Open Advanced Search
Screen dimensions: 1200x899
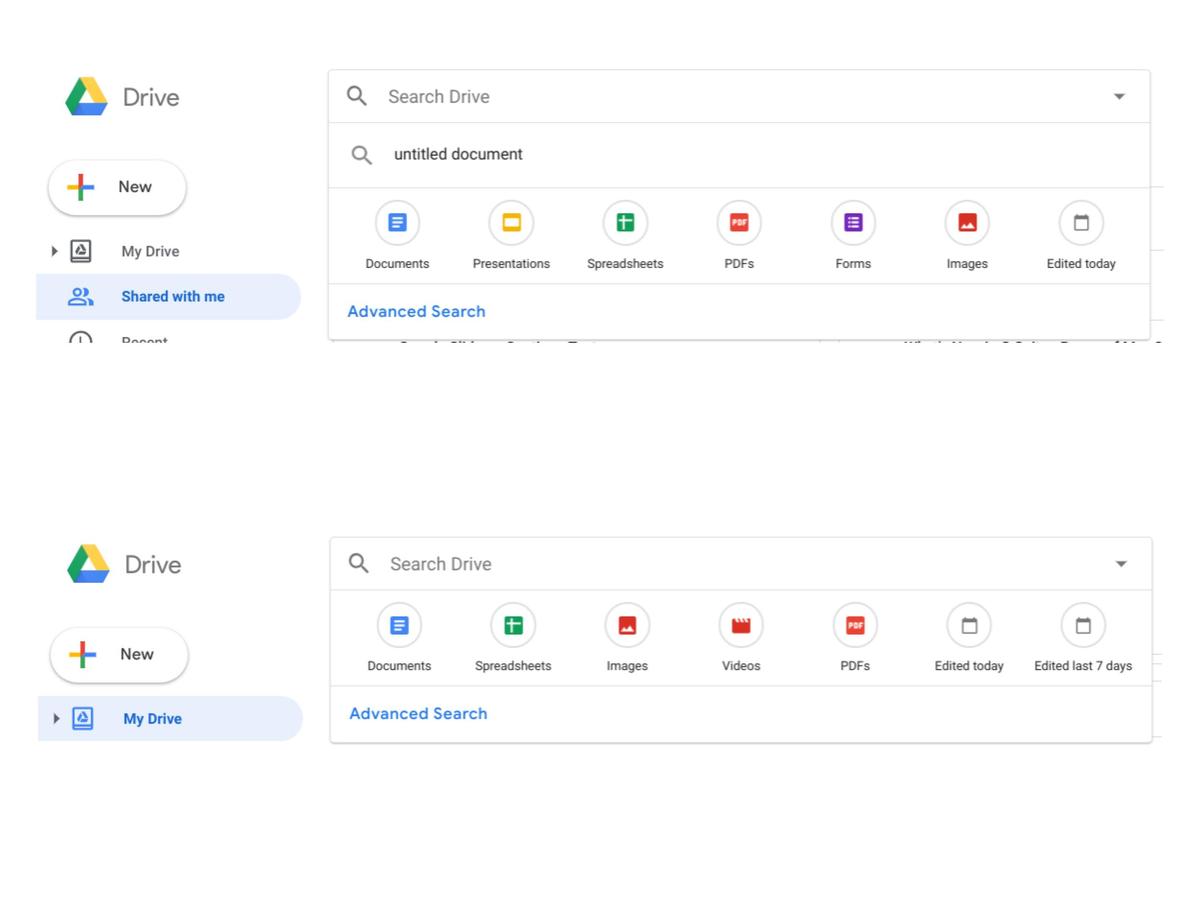[x=416, y=311]
